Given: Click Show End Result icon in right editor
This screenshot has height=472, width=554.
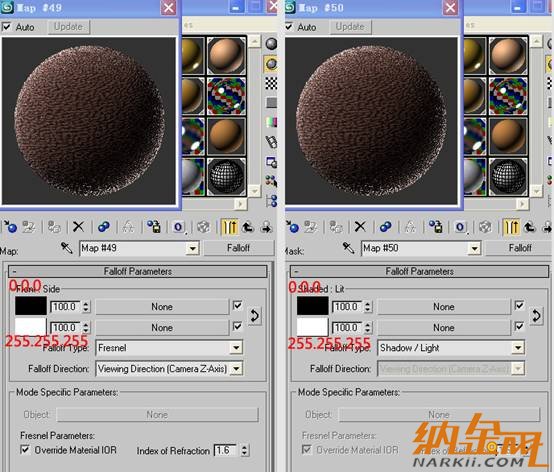Looking at the screenshot, I should click(x=511, y=227).
